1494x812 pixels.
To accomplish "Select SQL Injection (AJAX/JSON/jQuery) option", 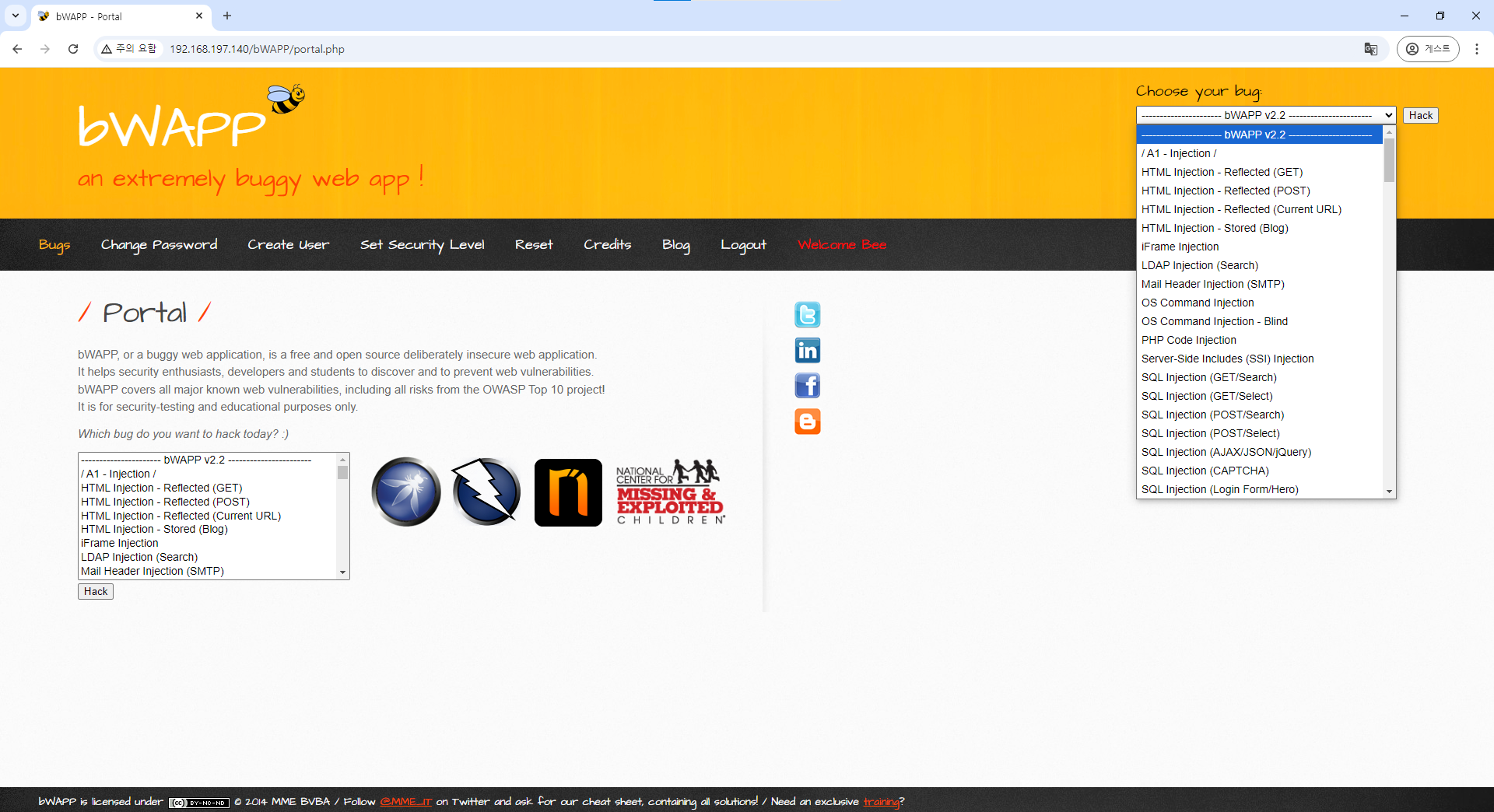I will pyautogui.click(x=1259, y=452).
